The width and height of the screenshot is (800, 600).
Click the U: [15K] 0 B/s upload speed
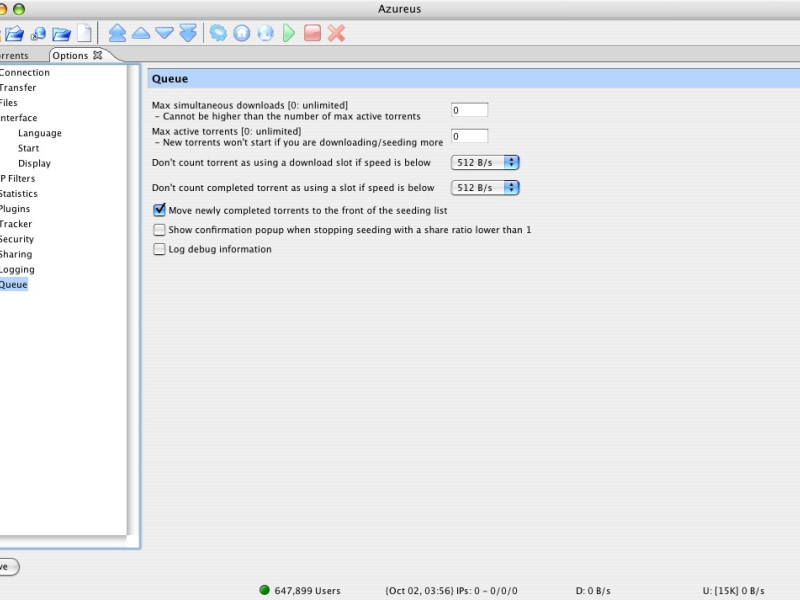(733, 590)
